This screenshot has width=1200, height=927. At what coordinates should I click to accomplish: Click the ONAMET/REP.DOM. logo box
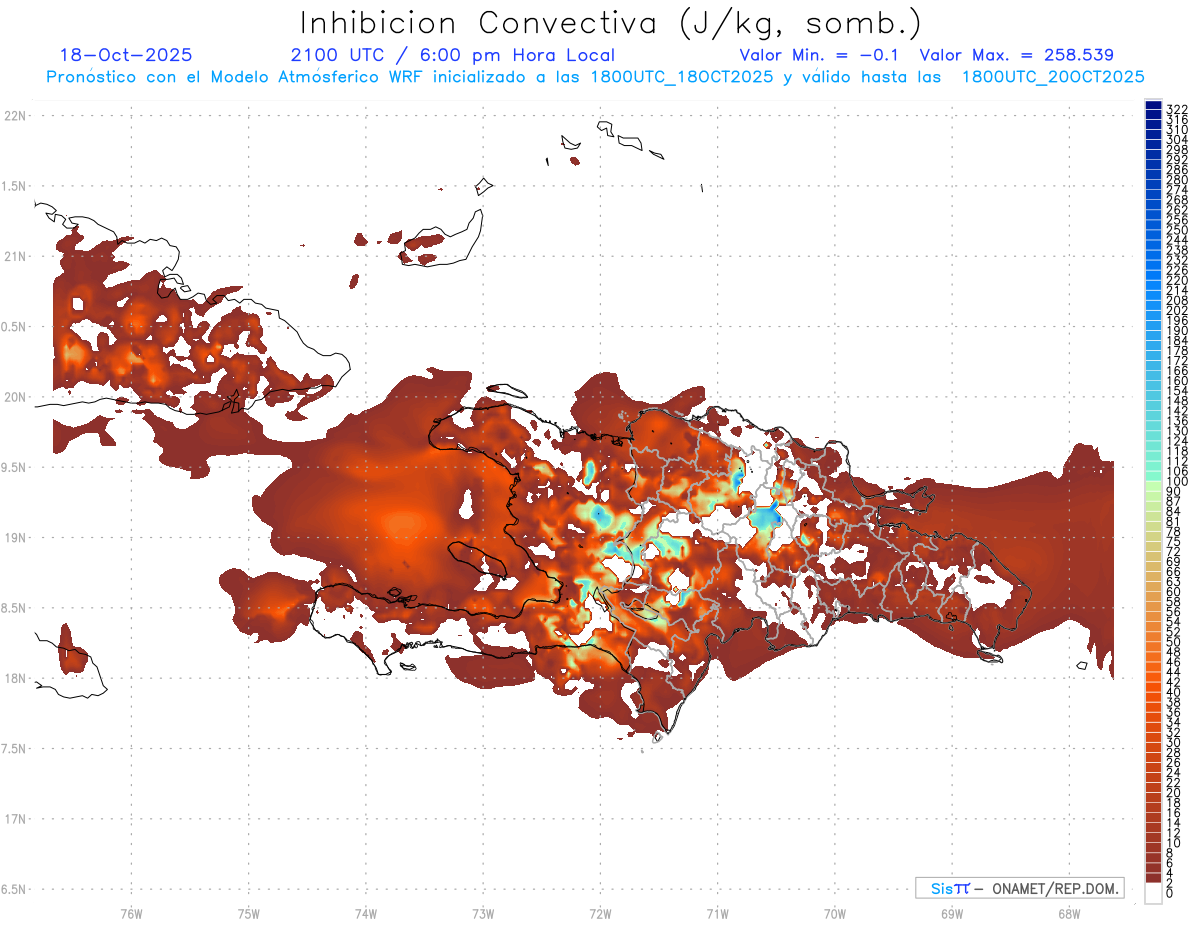(x=1020, y=888)
